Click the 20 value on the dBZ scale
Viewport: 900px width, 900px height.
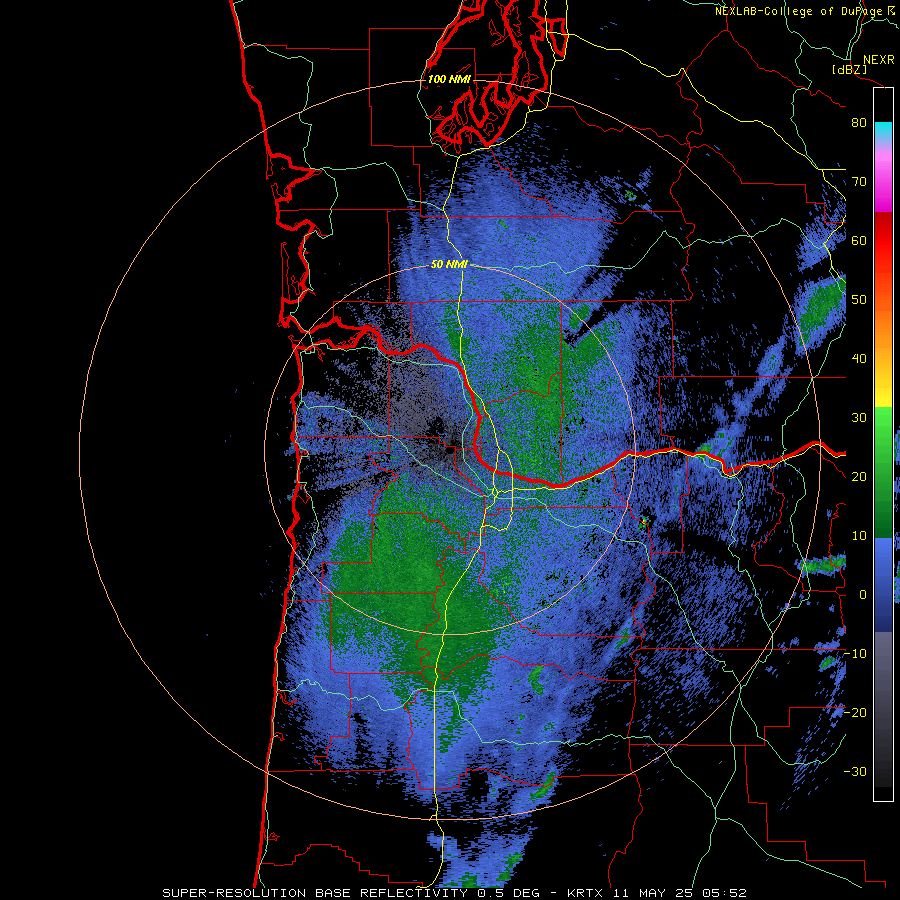859,476
